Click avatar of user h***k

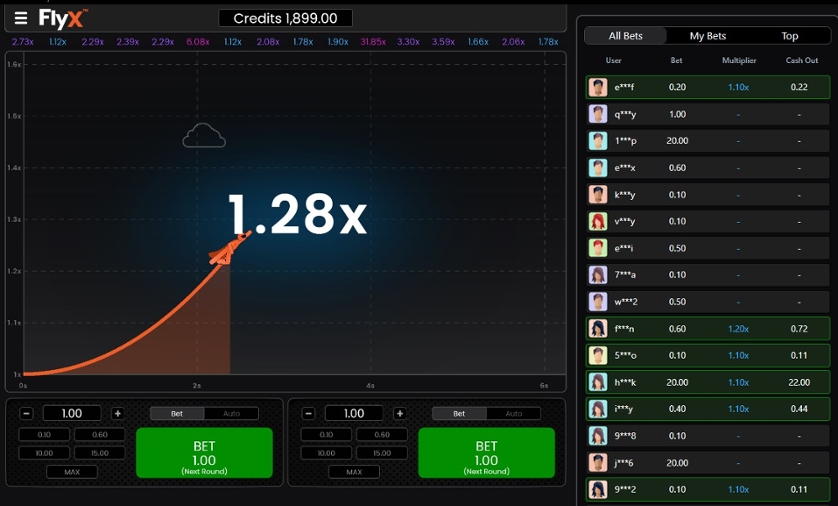click(x=598, y=382)
